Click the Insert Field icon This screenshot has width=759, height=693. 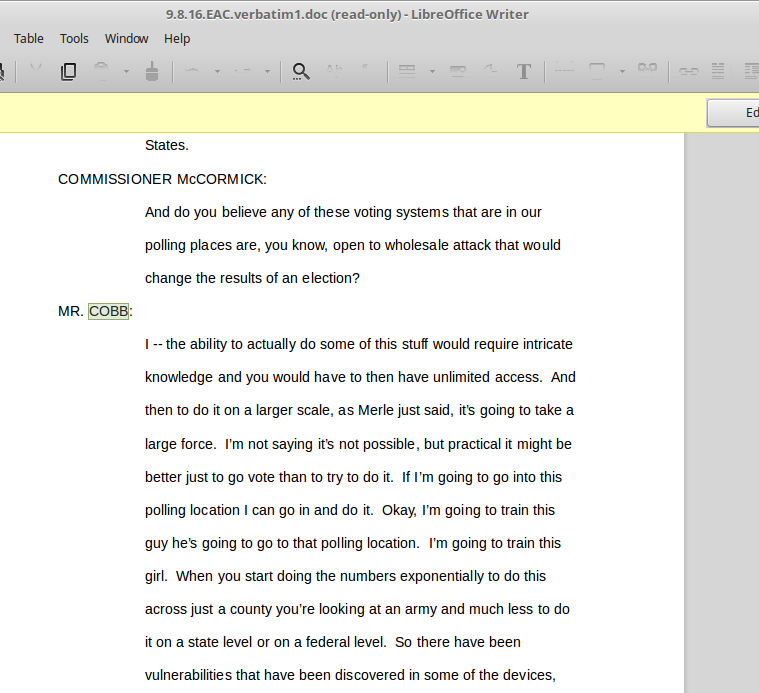tap(597, 72)
